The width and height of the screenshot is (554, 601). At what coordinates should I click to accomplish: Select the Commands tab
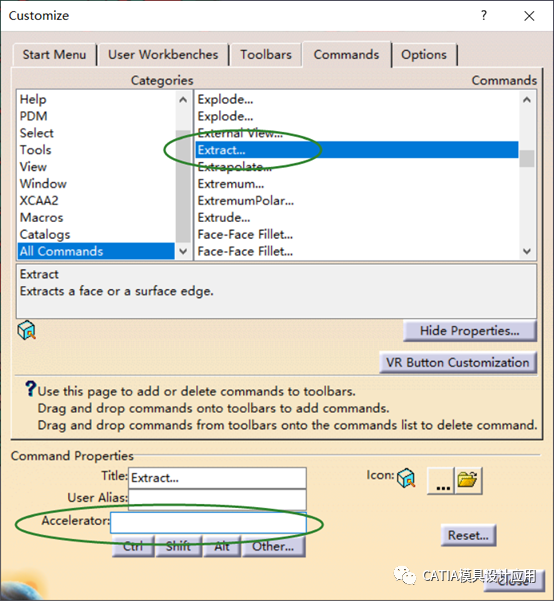(346, 55)
